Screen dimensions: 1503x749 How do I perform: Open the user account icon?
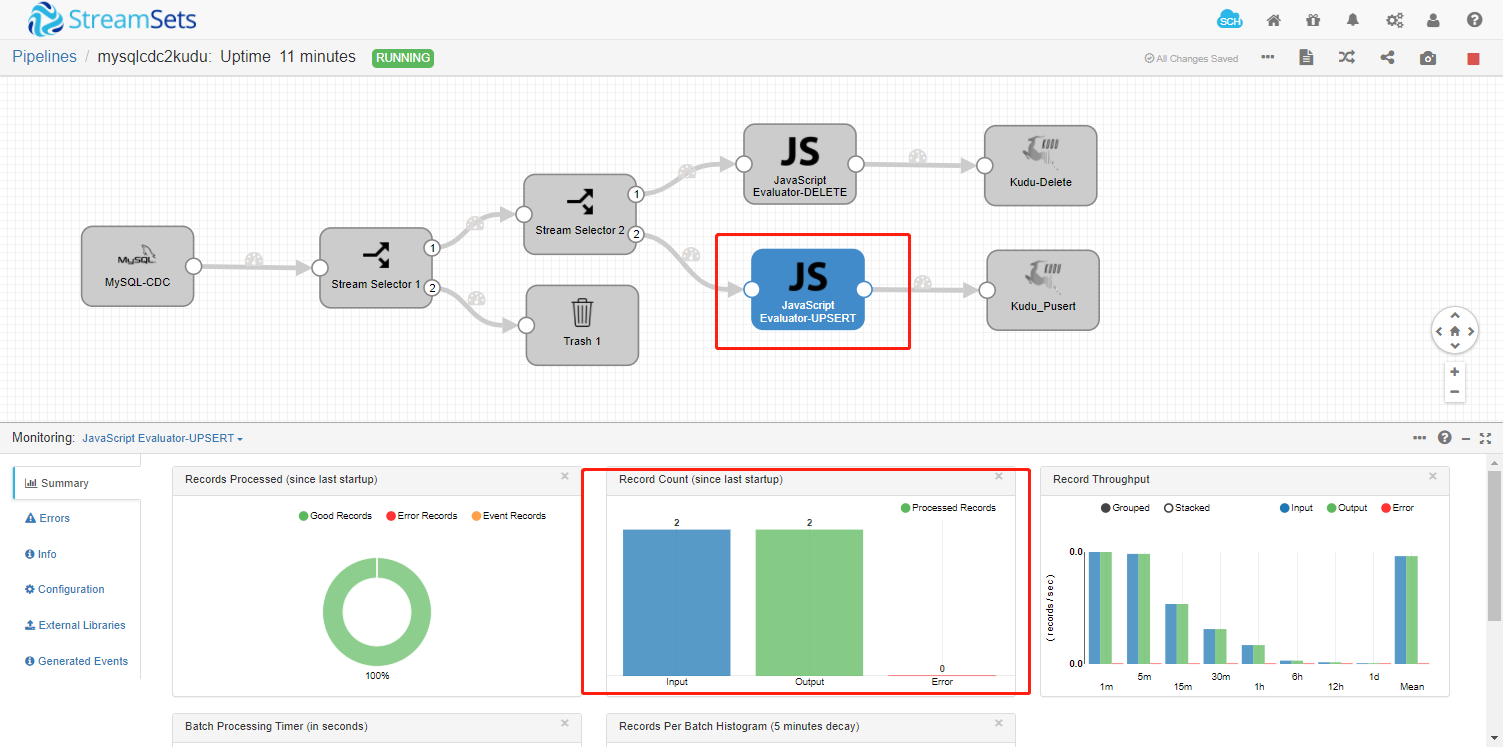click(x=1434, y=20)
